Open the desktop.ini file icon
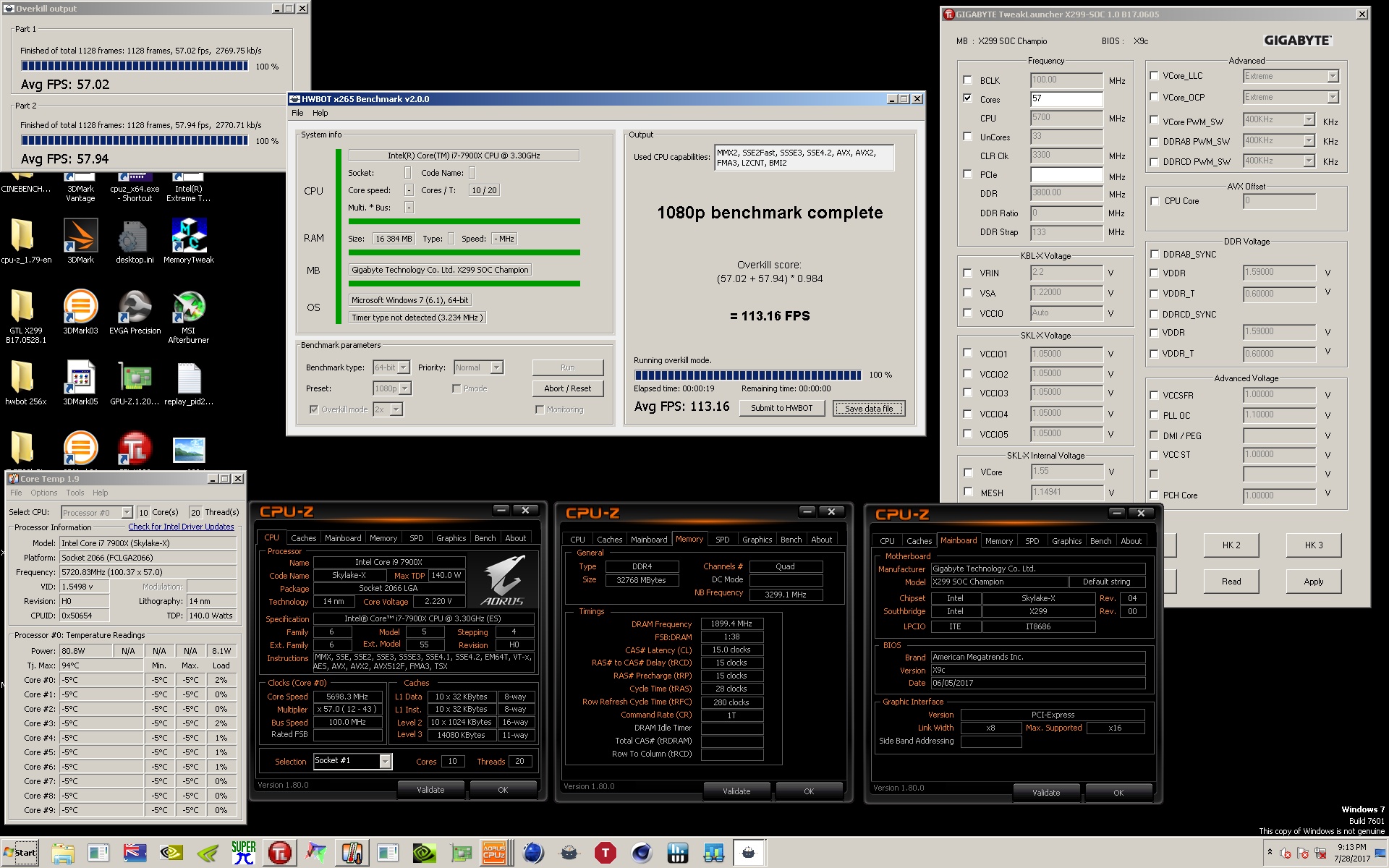 (x=135, y=242)
